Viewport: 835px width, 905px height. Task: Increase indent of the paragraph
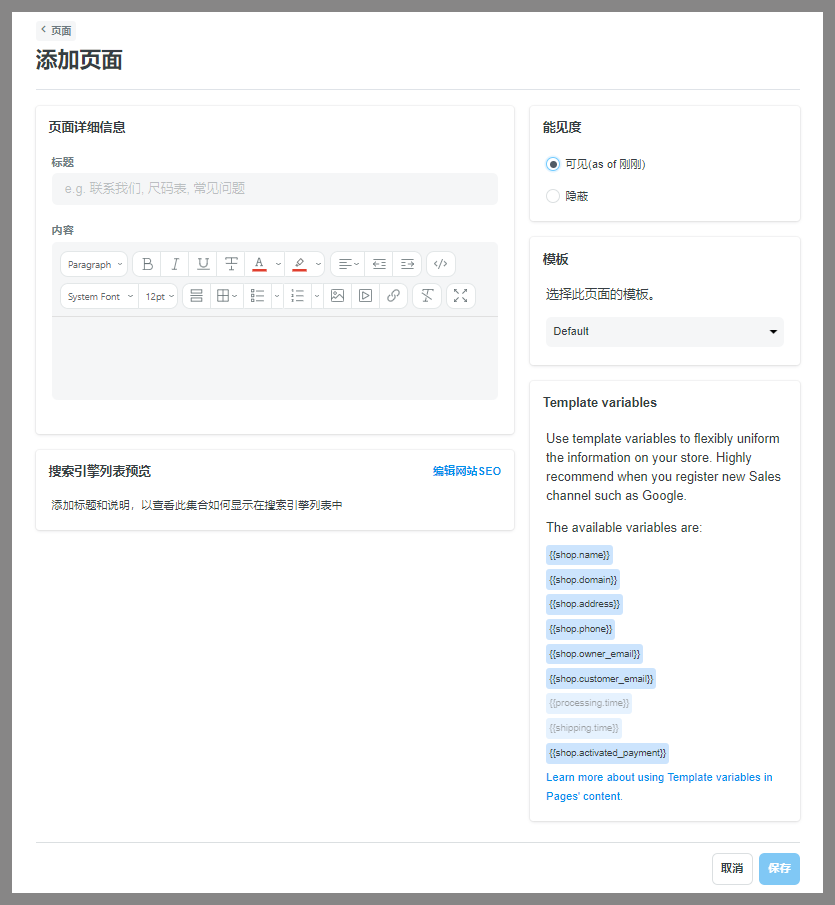tap(407, 264)
